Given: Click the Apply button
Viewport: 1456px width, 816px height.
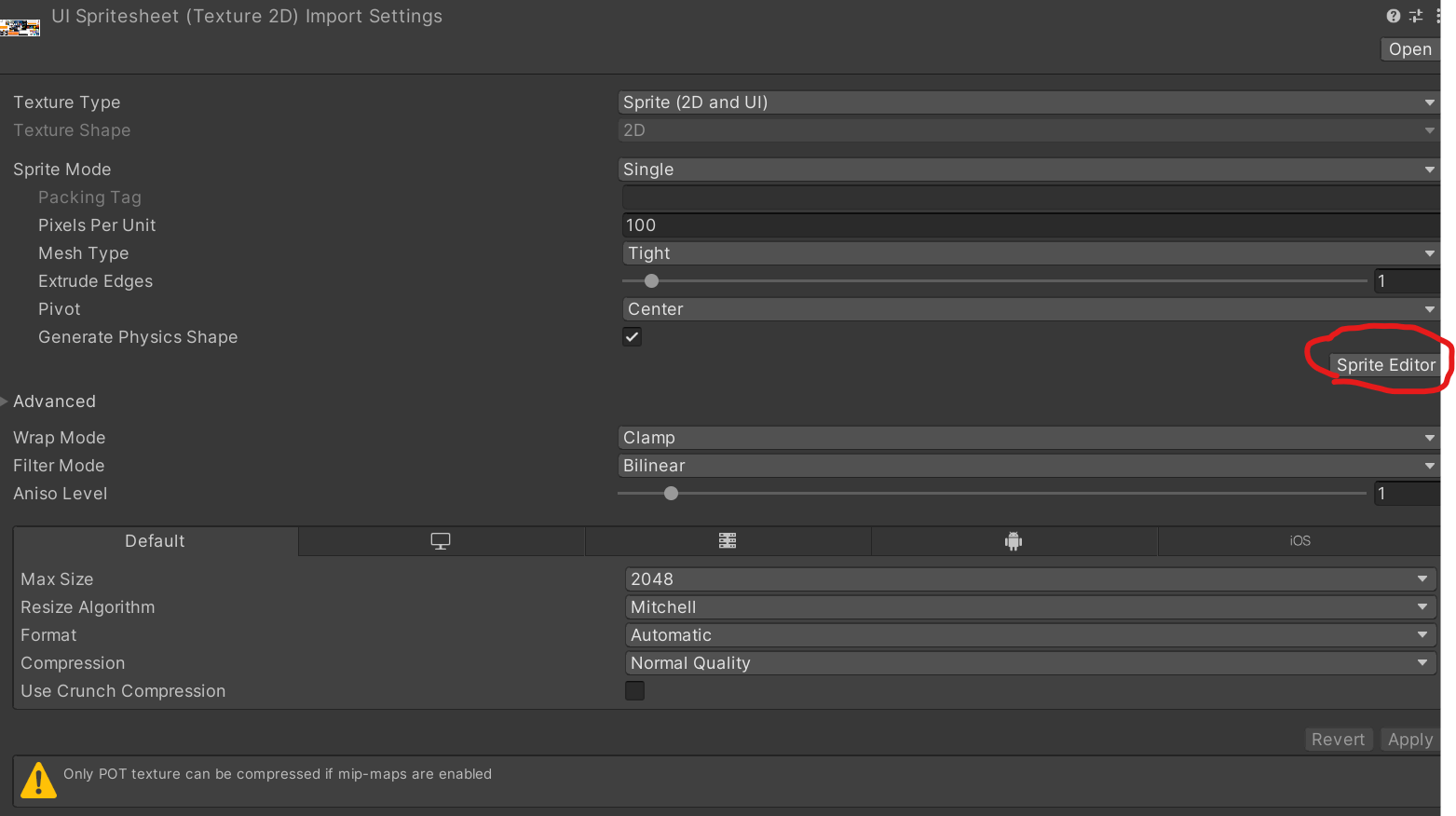Looking at the screenshot, I should (1410, 740).
